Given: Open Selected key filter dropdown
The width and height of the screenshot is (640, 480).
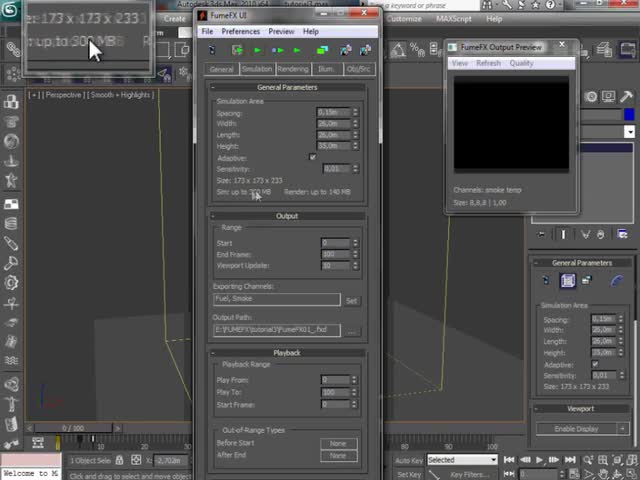Looking at the screenshot, I should (462, 460).
